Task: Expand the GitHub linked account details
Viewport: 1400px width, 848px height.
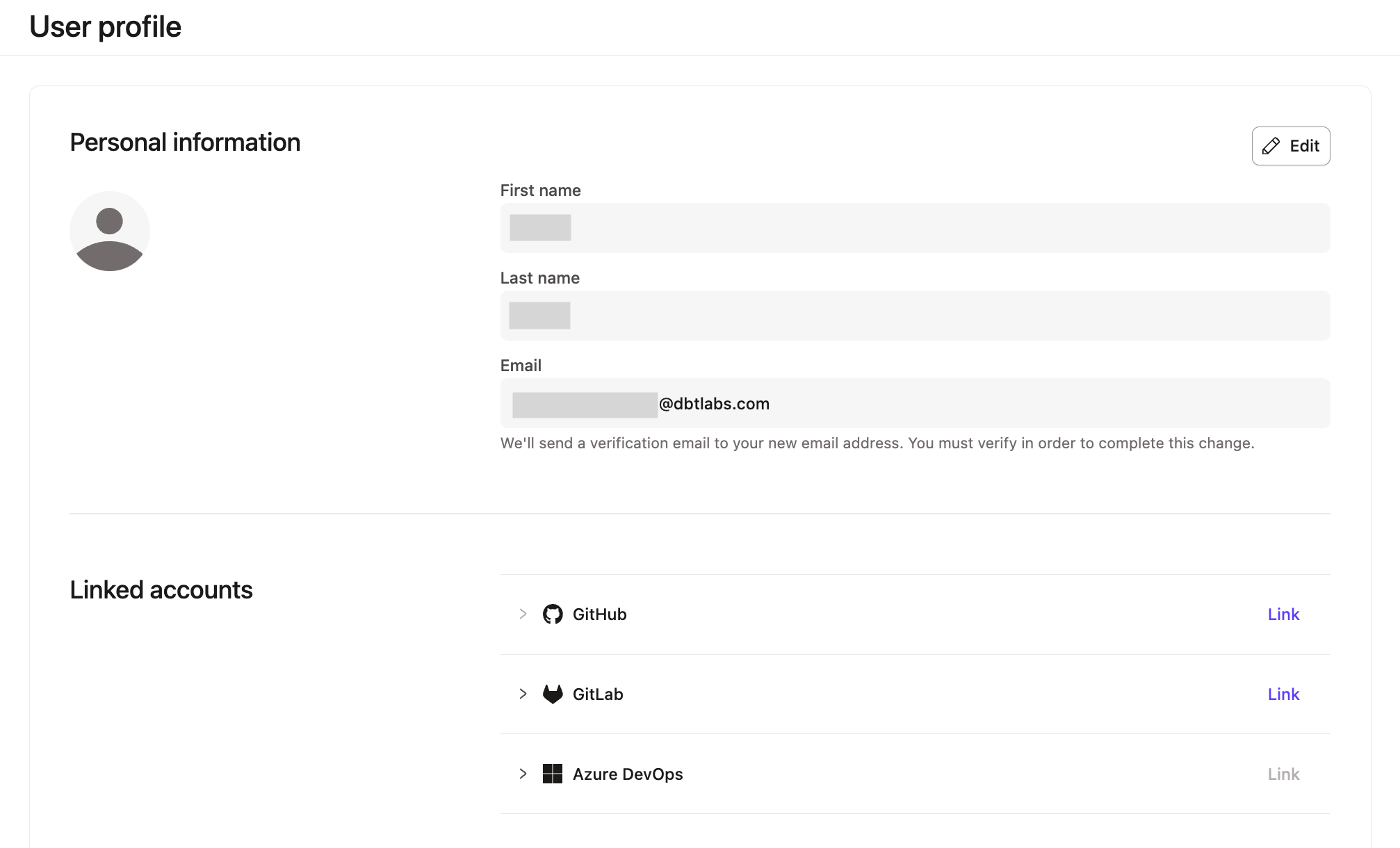Action: (x=523, y=614)
